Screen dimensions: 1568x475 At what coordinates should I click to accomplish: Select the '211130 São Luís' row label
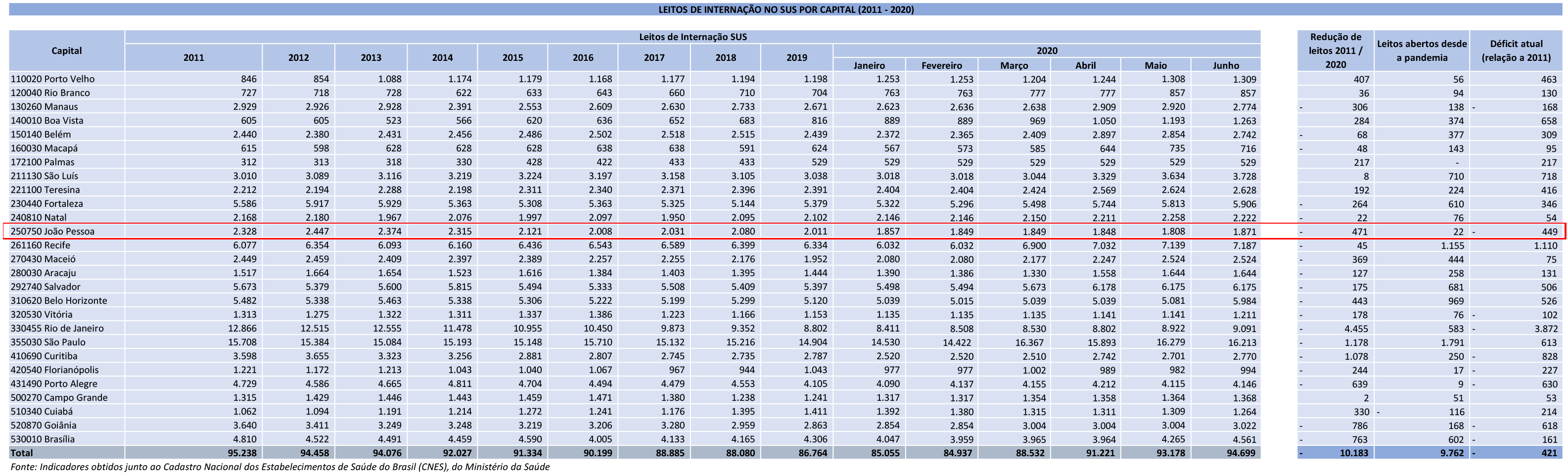45,176
